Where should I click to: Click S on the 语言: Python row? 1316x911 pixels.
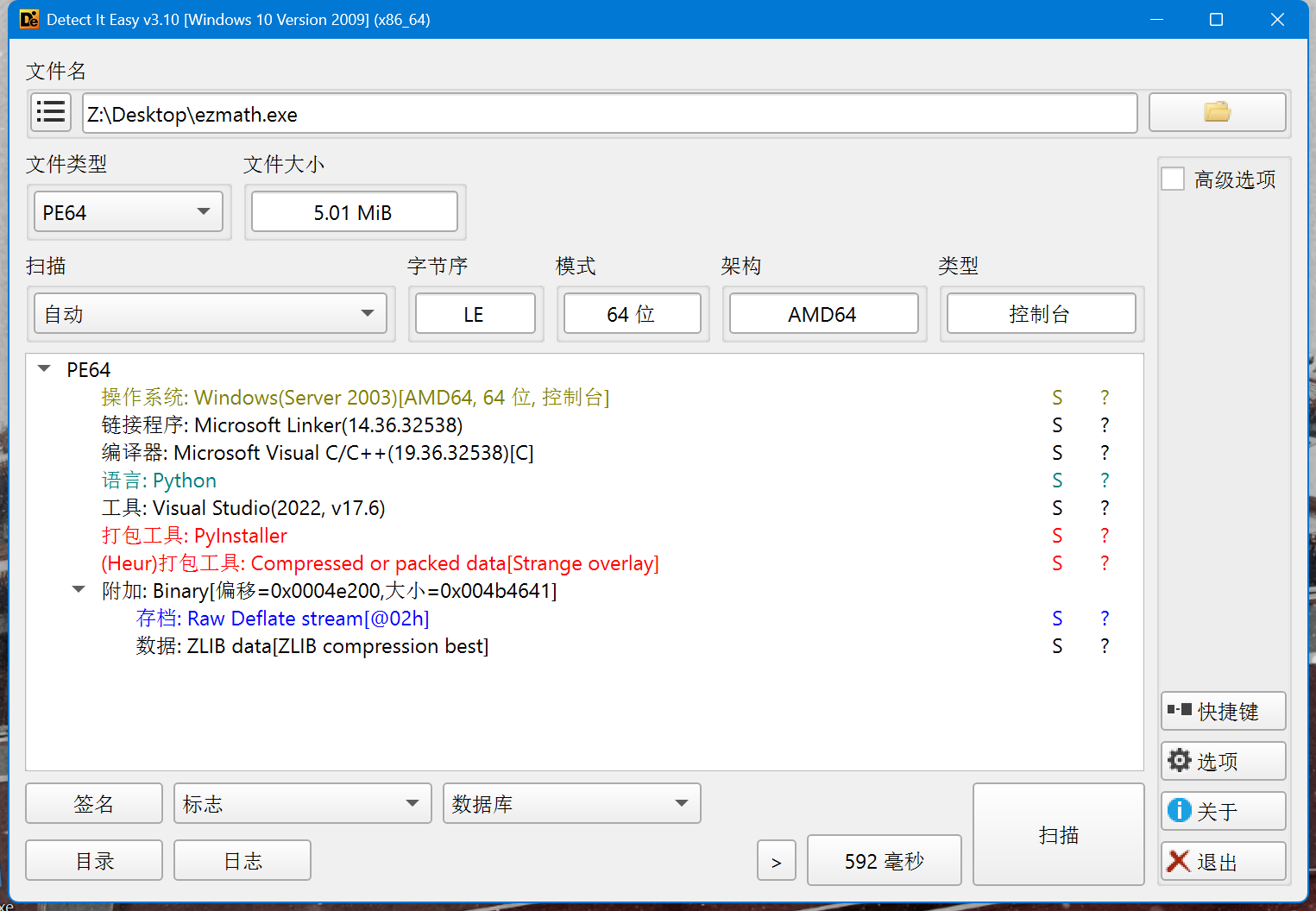click(x=1057, y=481)
